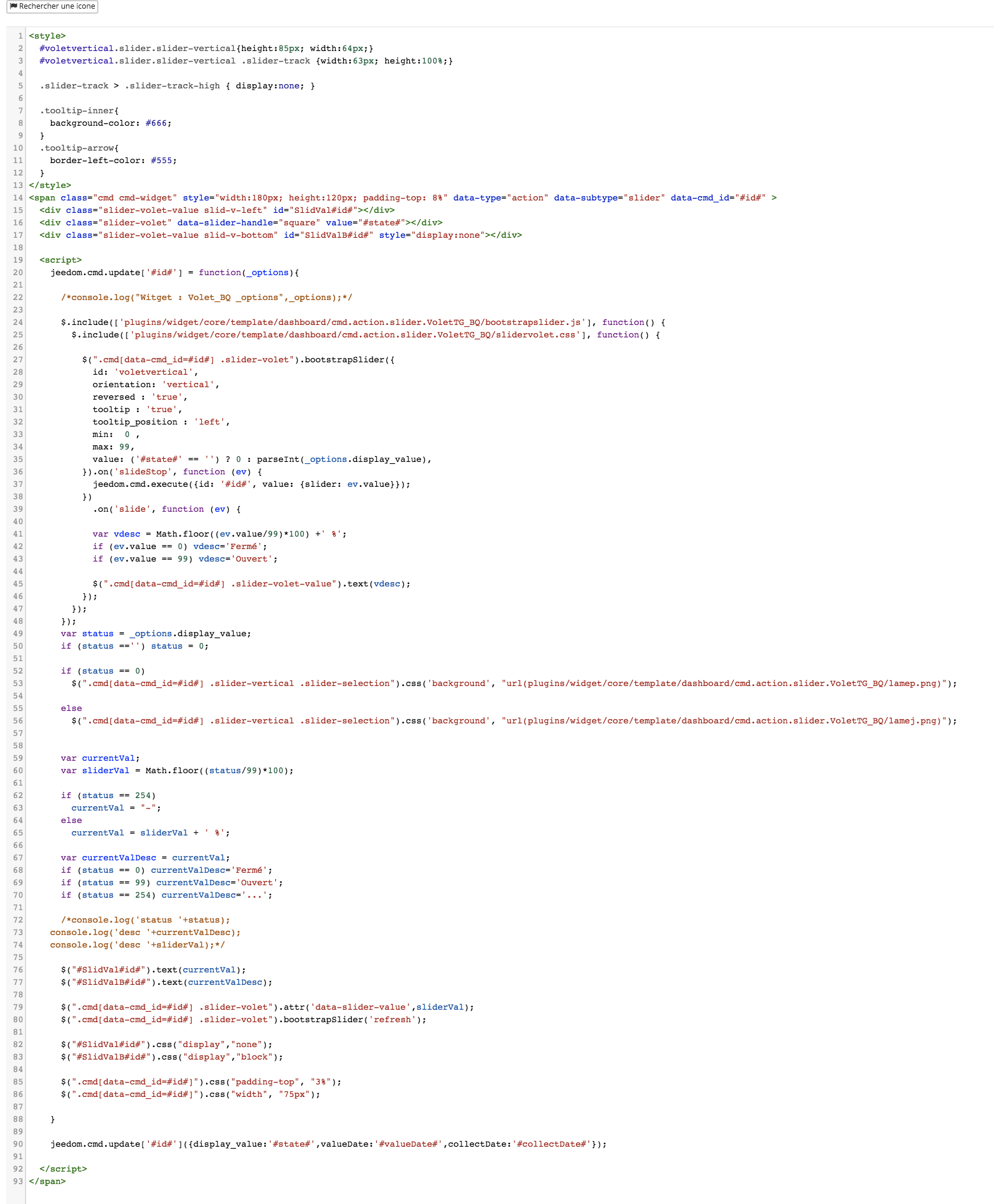Click the attr('data-slider-value',sliderVal) line
The width and height of the screenshot is (994, 1204).
268,1007
